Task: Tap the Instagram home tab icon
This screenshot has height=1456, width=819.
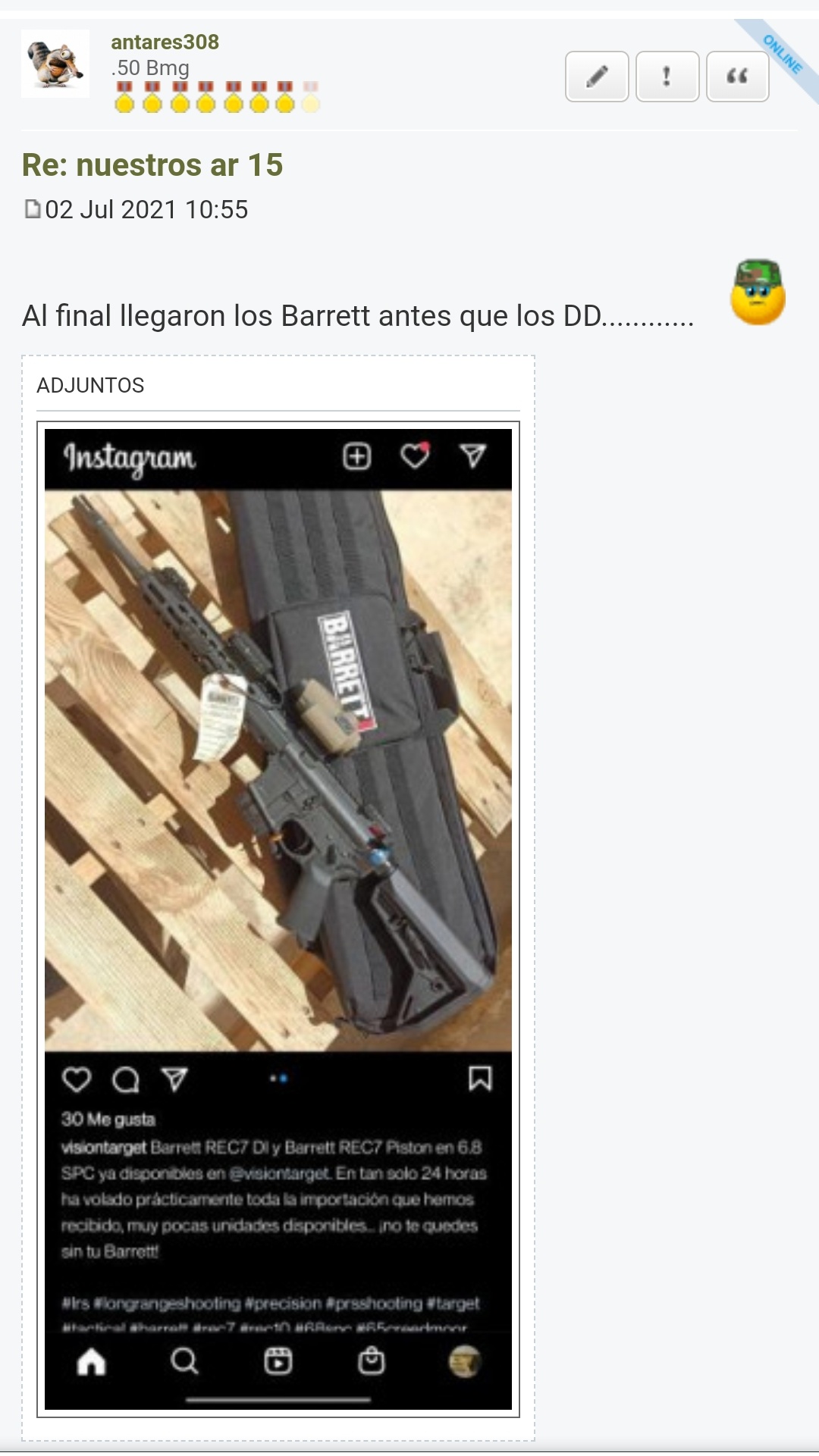Action: click(x=92, y=1362)
